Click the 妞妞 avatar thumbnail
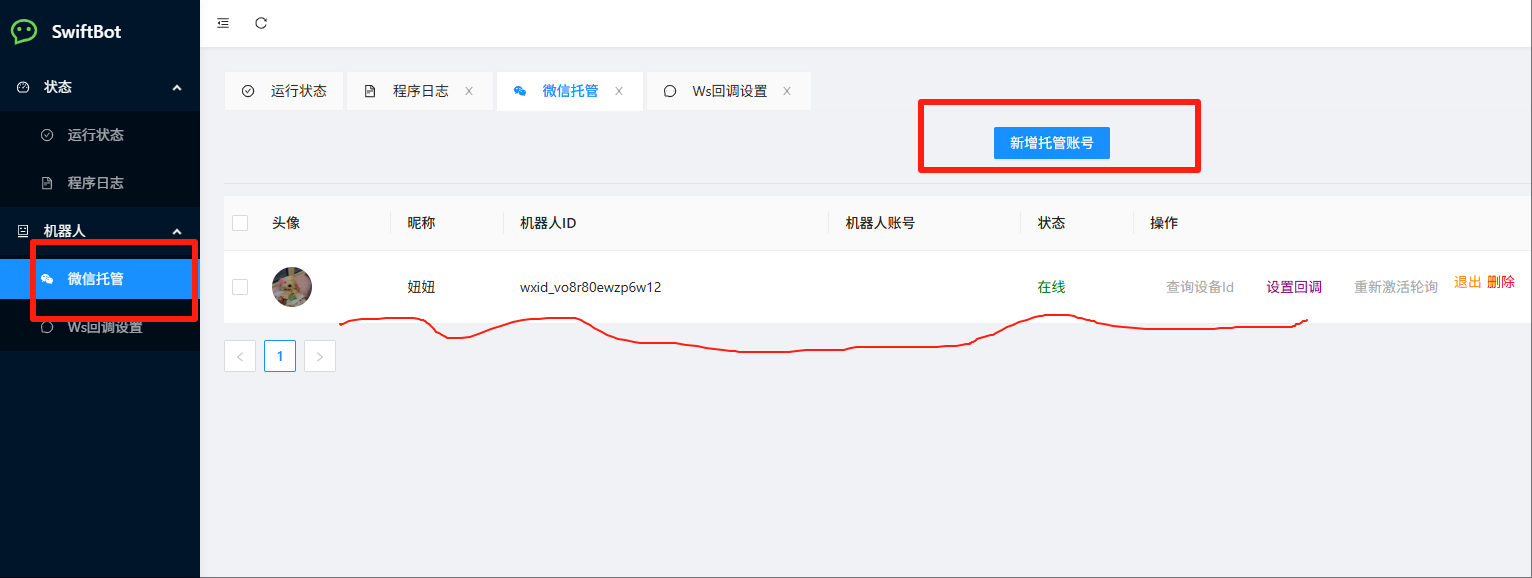This screenshot has height=578, width=1532. coord(292,287)
